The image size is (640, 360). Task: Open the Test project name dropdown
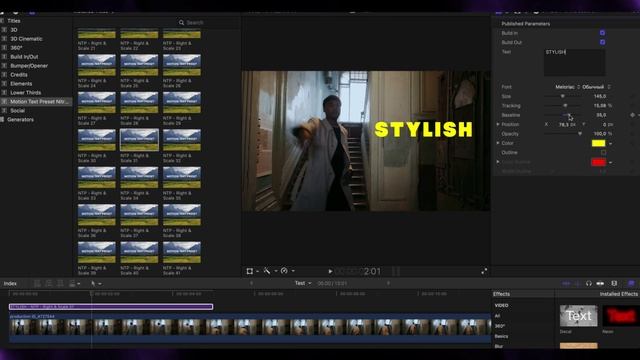[x=303, y=283]
